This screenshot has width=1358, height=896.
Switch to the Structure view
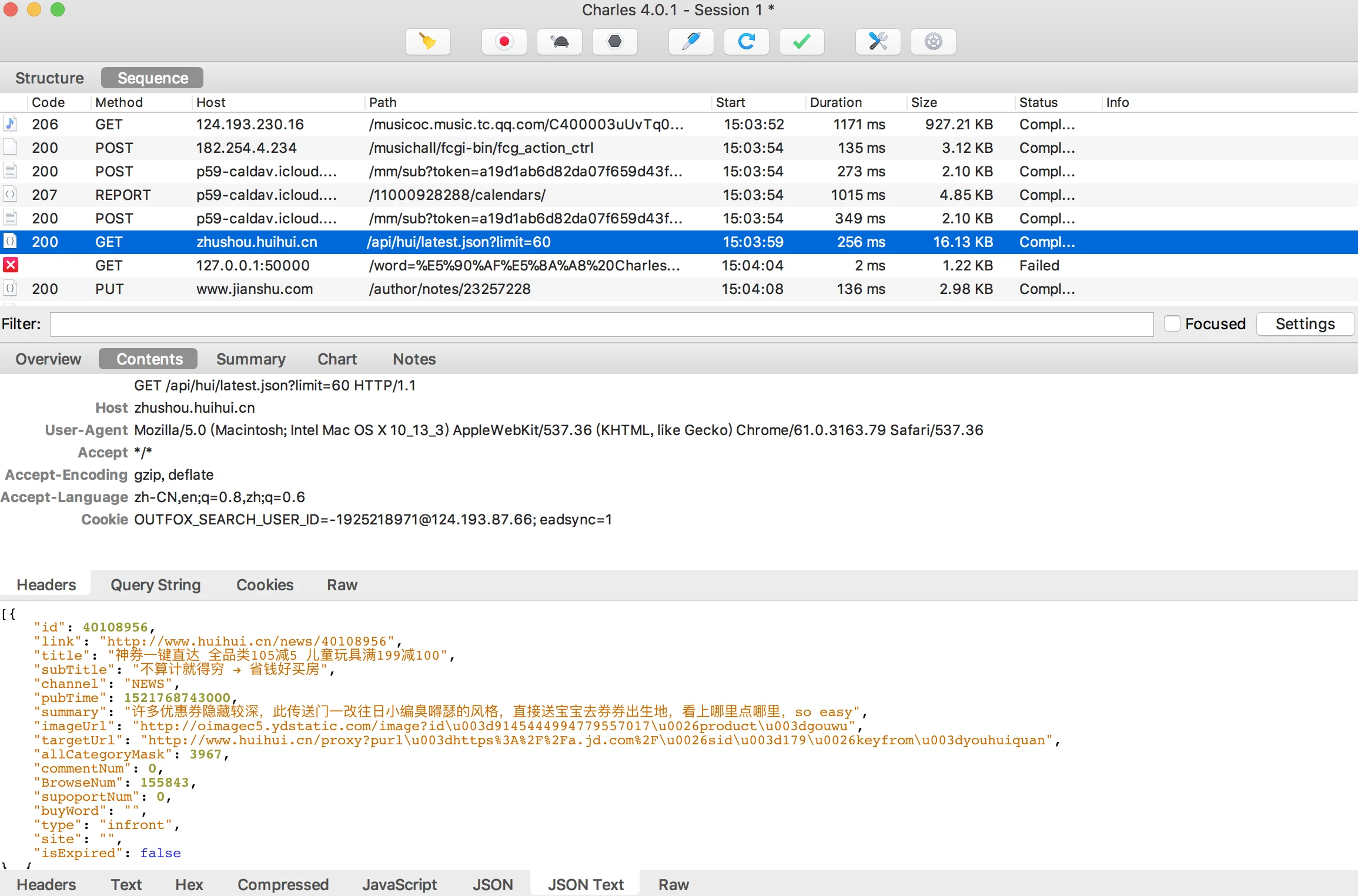[49, 78]
